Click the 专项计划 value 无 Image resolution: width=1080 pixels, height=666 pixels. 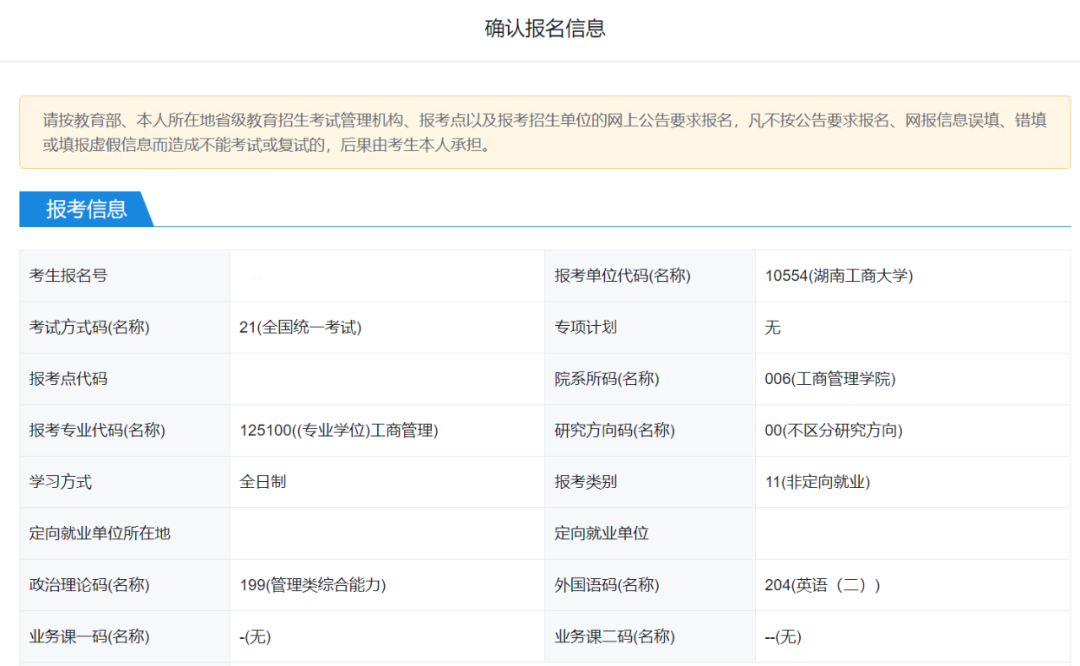pos(772,327)
